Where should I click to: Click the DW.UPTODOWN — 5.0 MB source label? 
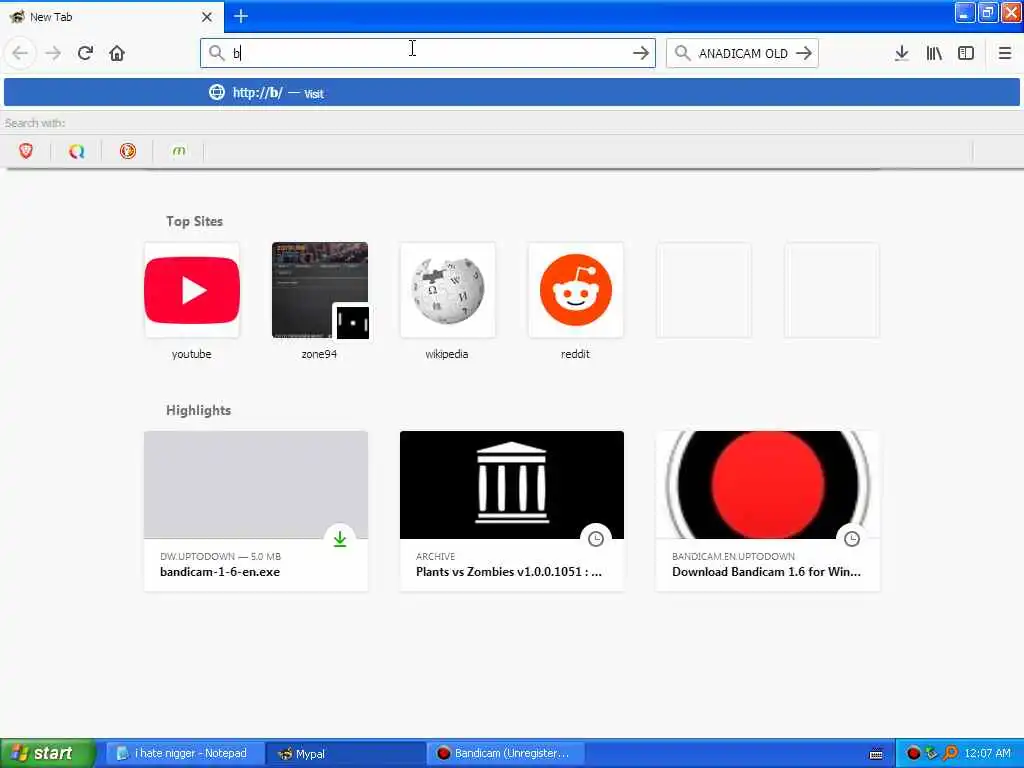point(220,556)
